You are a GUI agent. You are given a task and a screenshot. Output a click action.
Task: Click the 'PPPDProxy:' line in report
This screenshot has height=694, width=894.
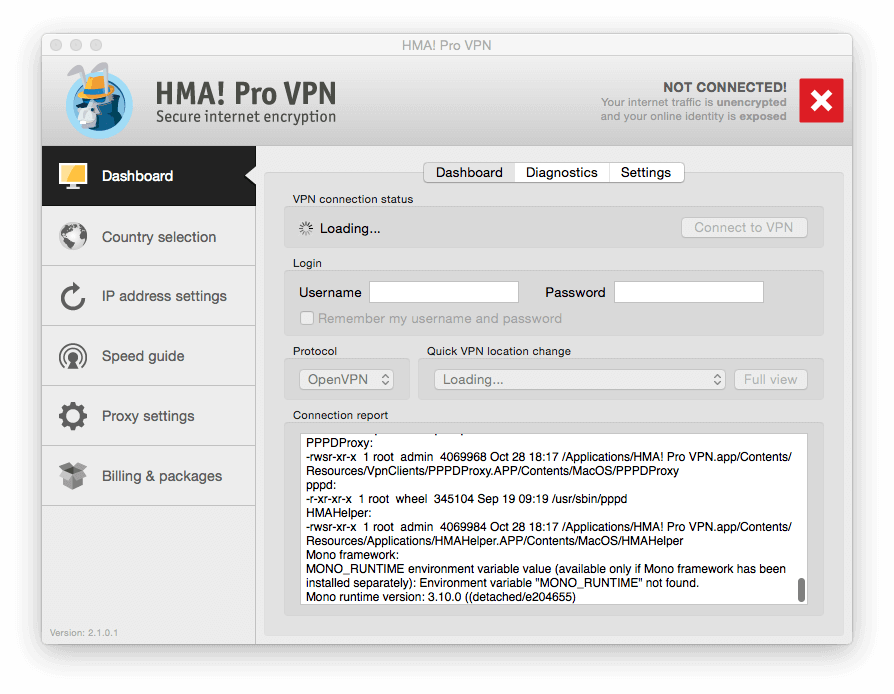339,443
